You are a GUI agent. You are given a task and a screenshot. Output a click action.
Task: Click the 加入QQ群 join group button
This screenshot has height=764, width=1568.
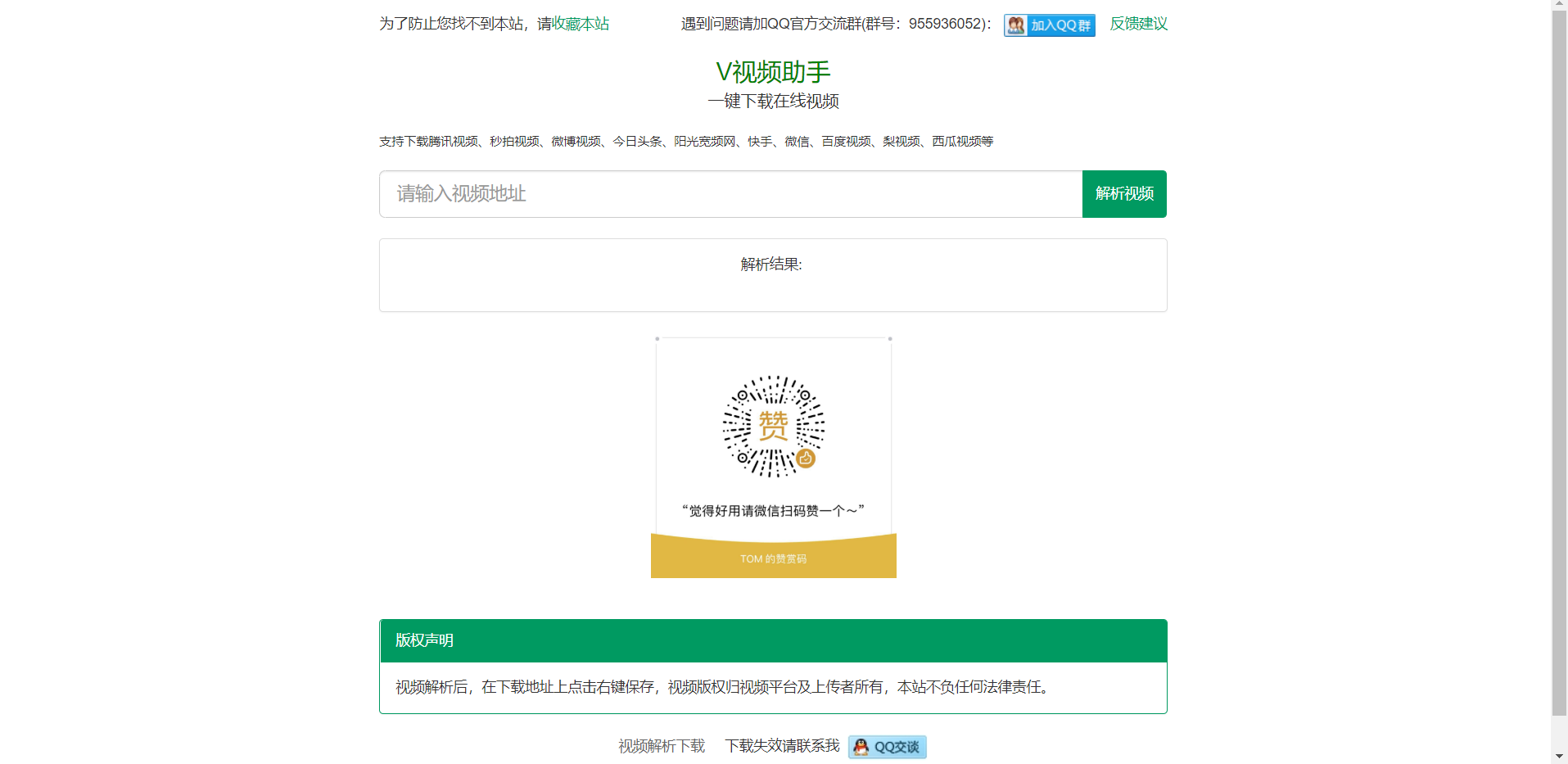[x=1049, y=25]
